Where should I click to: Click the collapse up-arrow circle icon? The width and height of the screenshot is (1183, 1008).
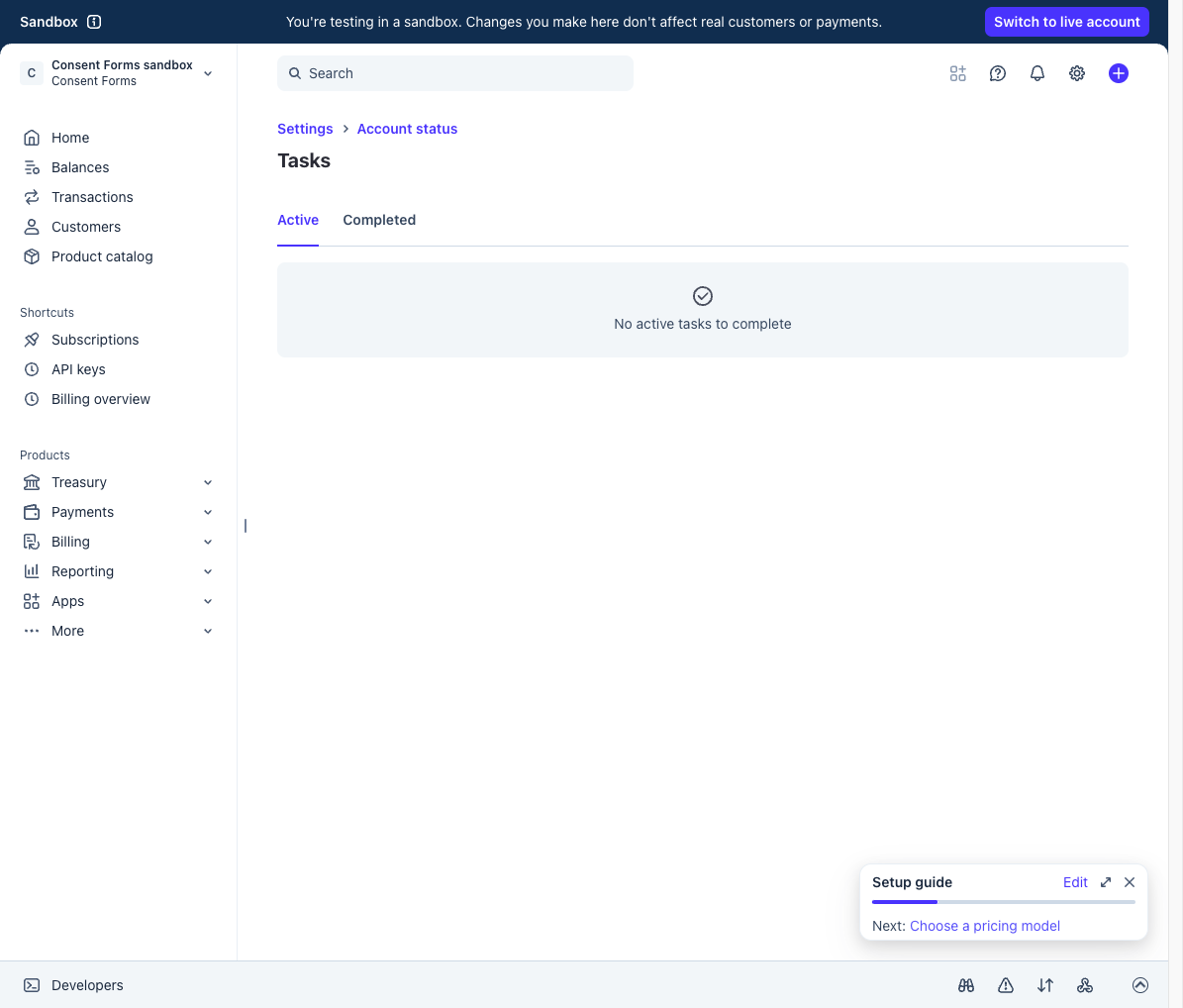pyautogui.click(x=1140, y=985)
